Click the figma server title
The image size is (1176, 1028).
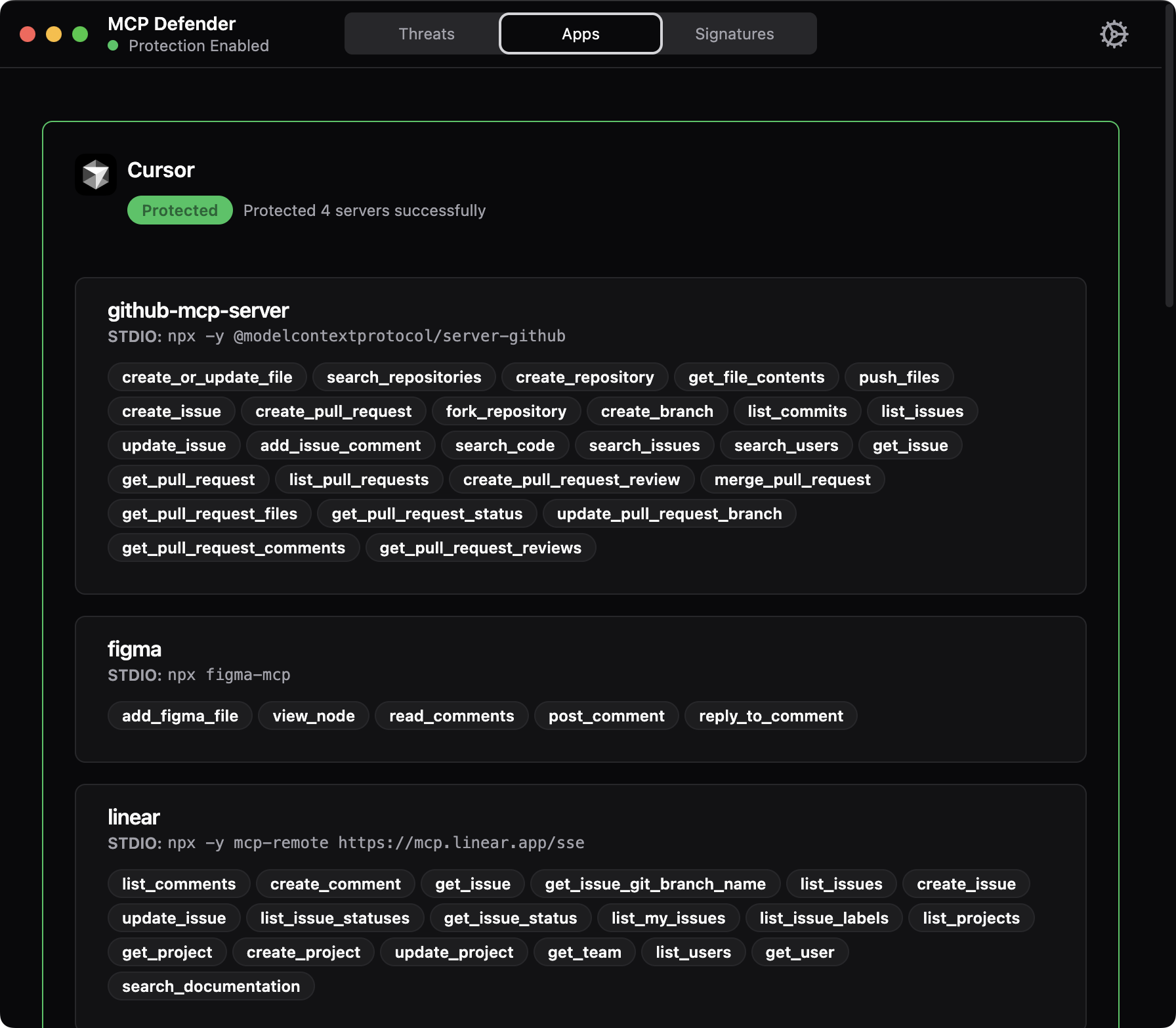tap(135, 649)
